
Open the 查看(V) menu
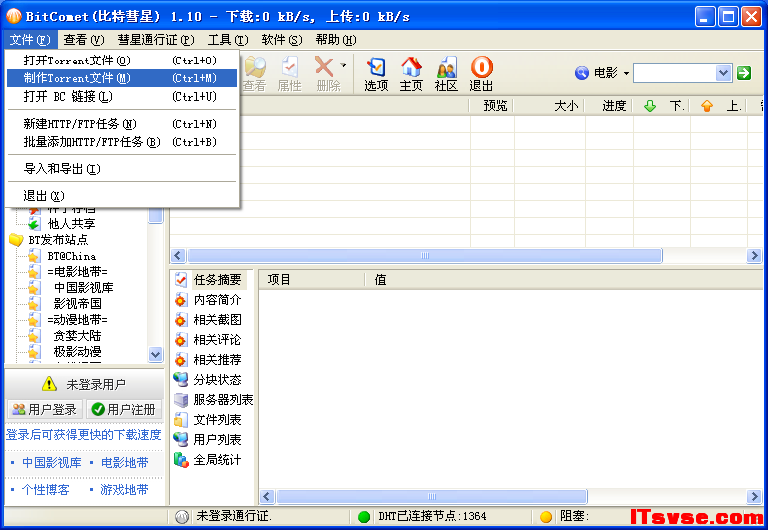(84, 40)
